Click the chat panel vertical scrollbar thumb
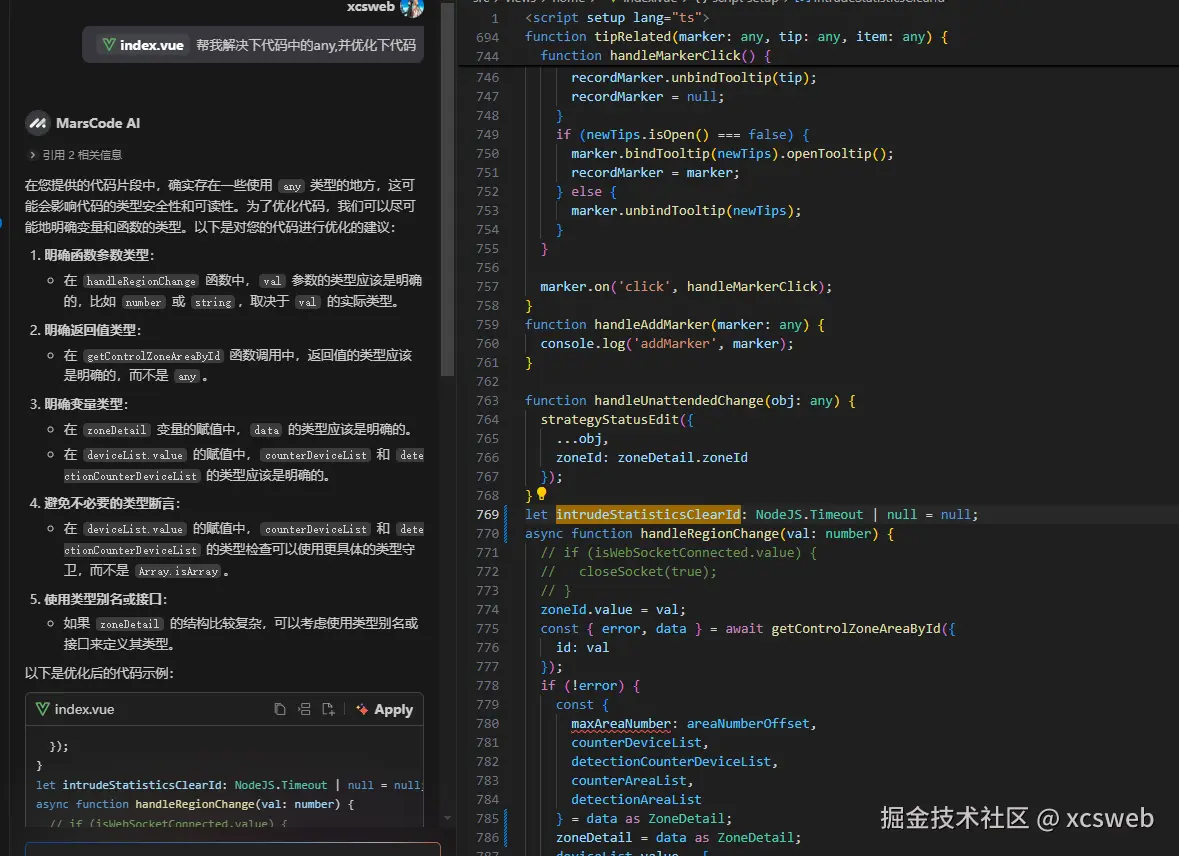Viewport: 1179px width, 856px height. point(447,188)
